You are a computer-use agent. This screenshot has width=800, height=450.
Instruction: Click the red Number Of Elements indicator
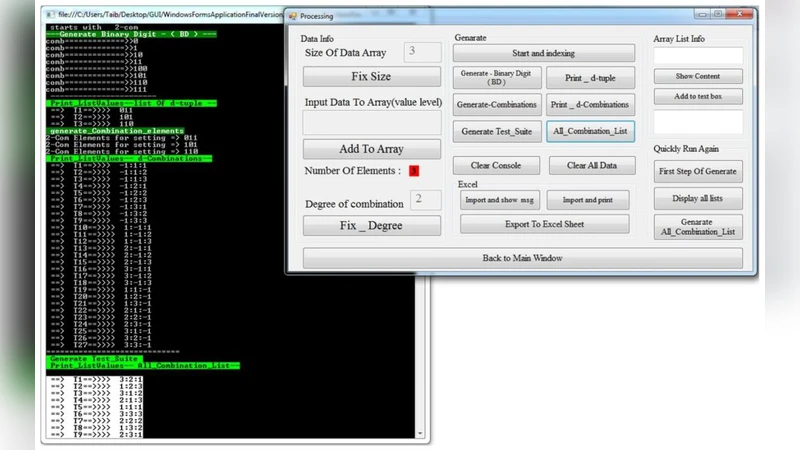[414, 171]
